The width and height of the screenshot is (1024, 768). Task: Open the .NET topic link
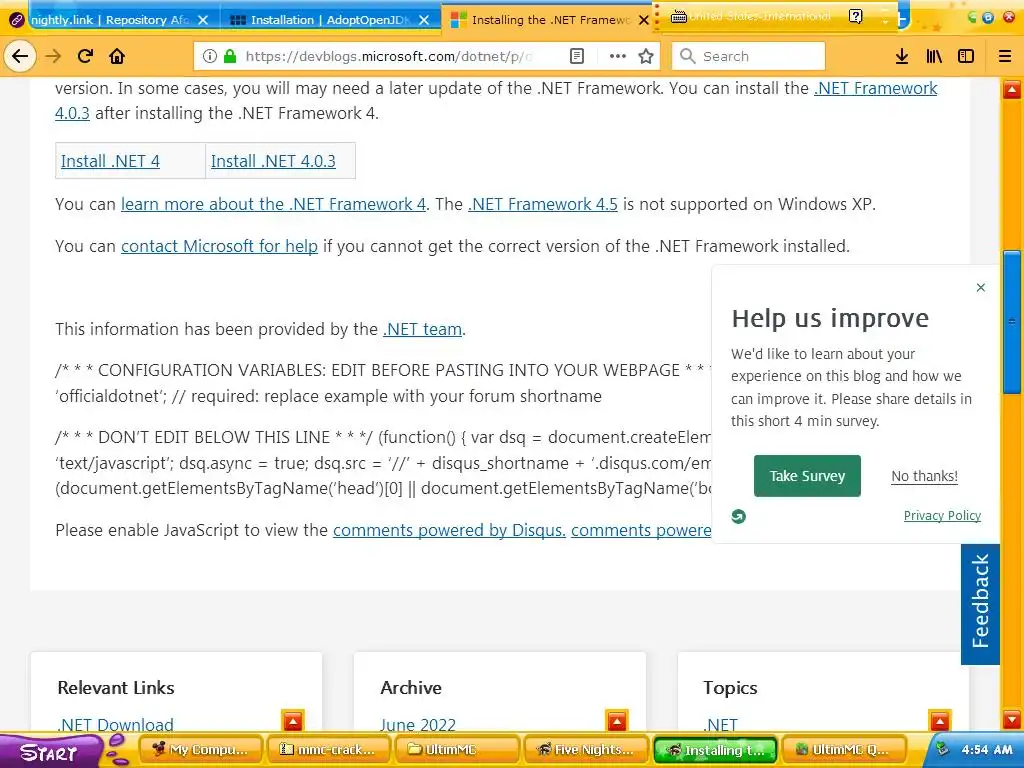pos(720,724)
